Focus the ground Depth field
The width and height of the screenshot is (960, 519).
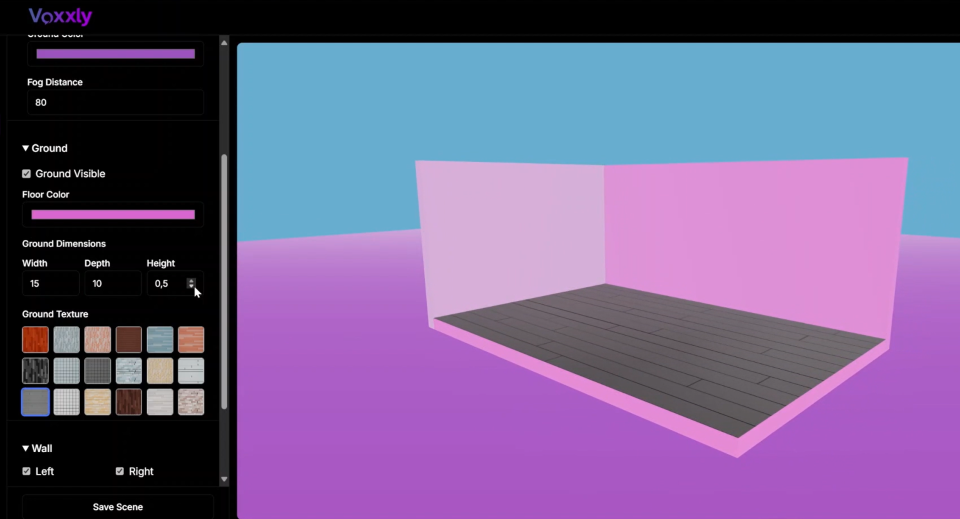coord(113,283)
